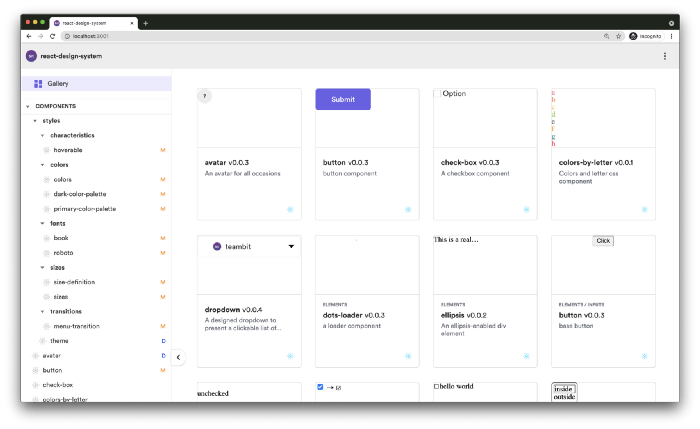Open the dots-loader v0.0.3 card title
Screen dimensions: 700x429
[354, 315]
